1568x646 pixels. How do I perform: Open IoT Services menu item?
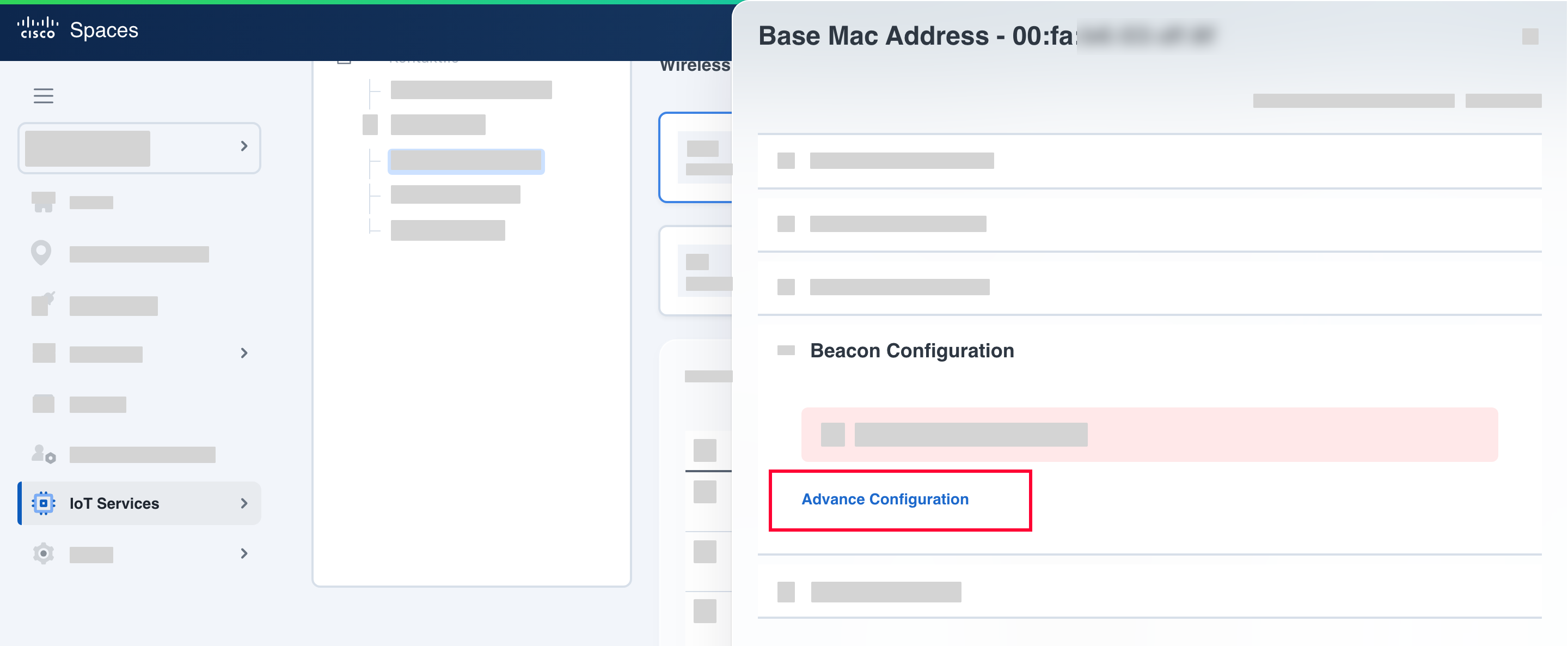click(x=139, y=503)
